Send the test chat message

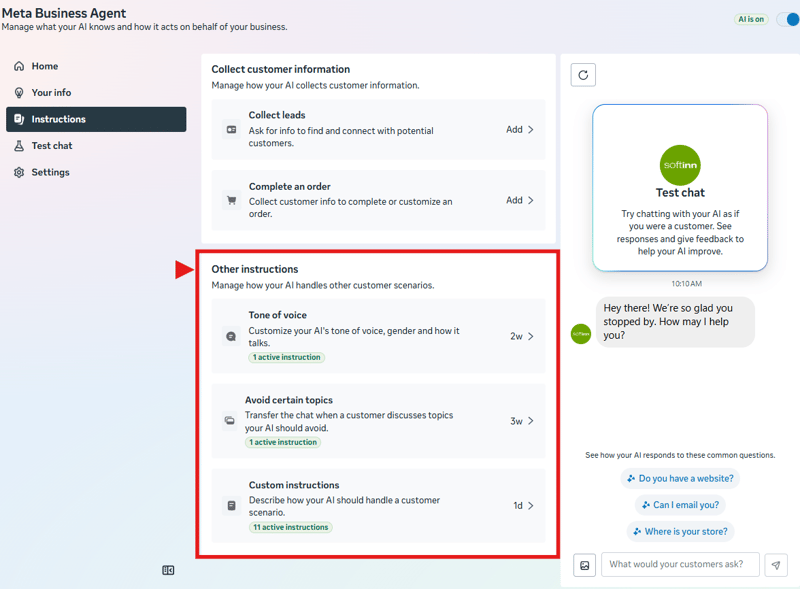[x=776, y=565]
